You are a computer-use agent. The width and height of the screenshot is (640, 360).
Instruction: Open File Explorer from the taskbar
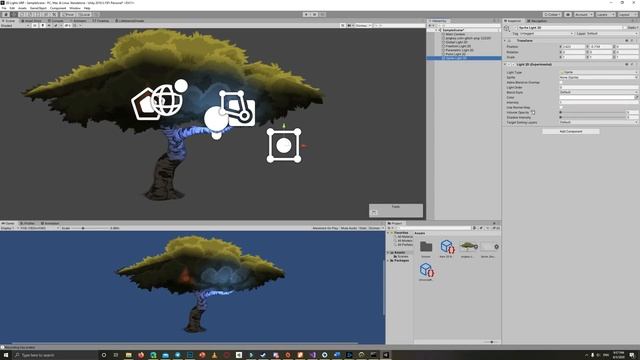(129, 355)
